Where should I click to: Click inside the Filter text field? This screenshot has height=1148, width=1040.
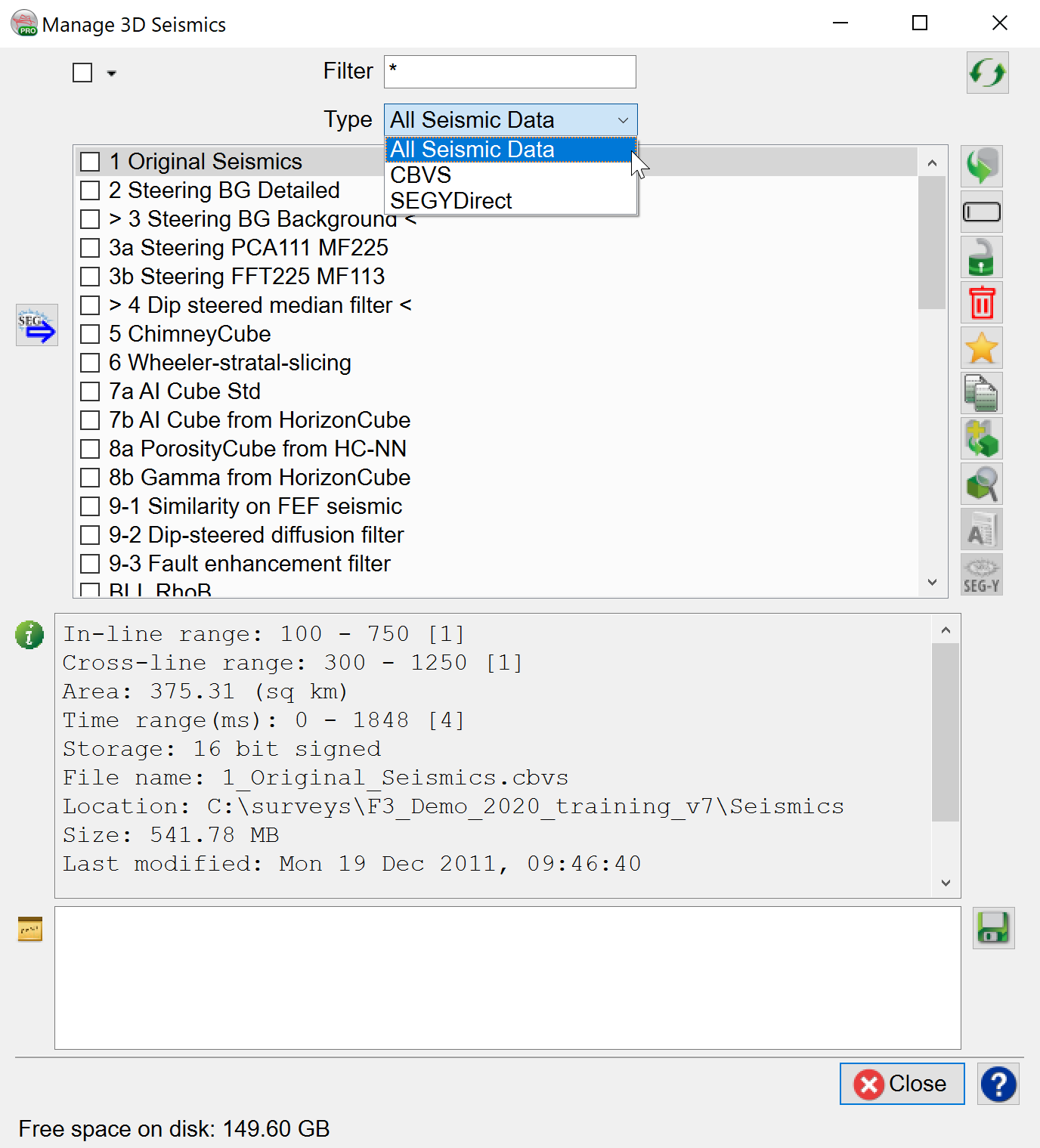point(509,72)
